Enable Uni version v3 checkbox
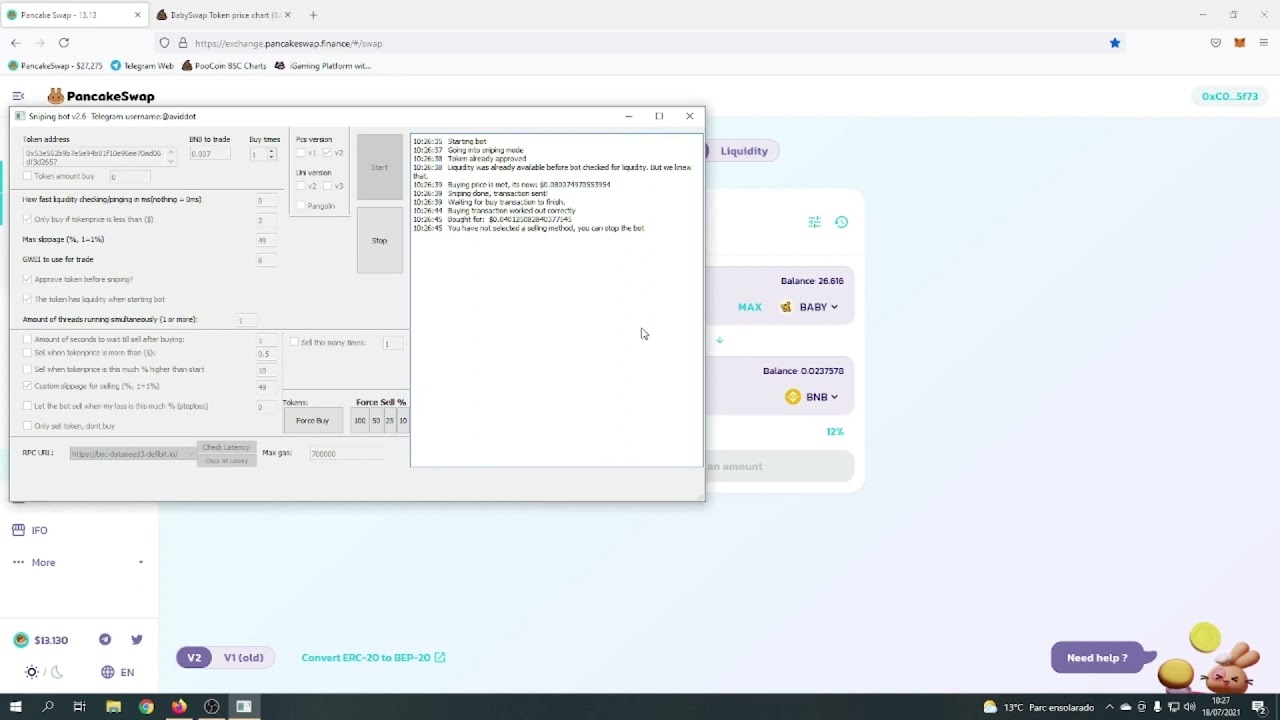The image size is (1280, 720). [328, 186]
